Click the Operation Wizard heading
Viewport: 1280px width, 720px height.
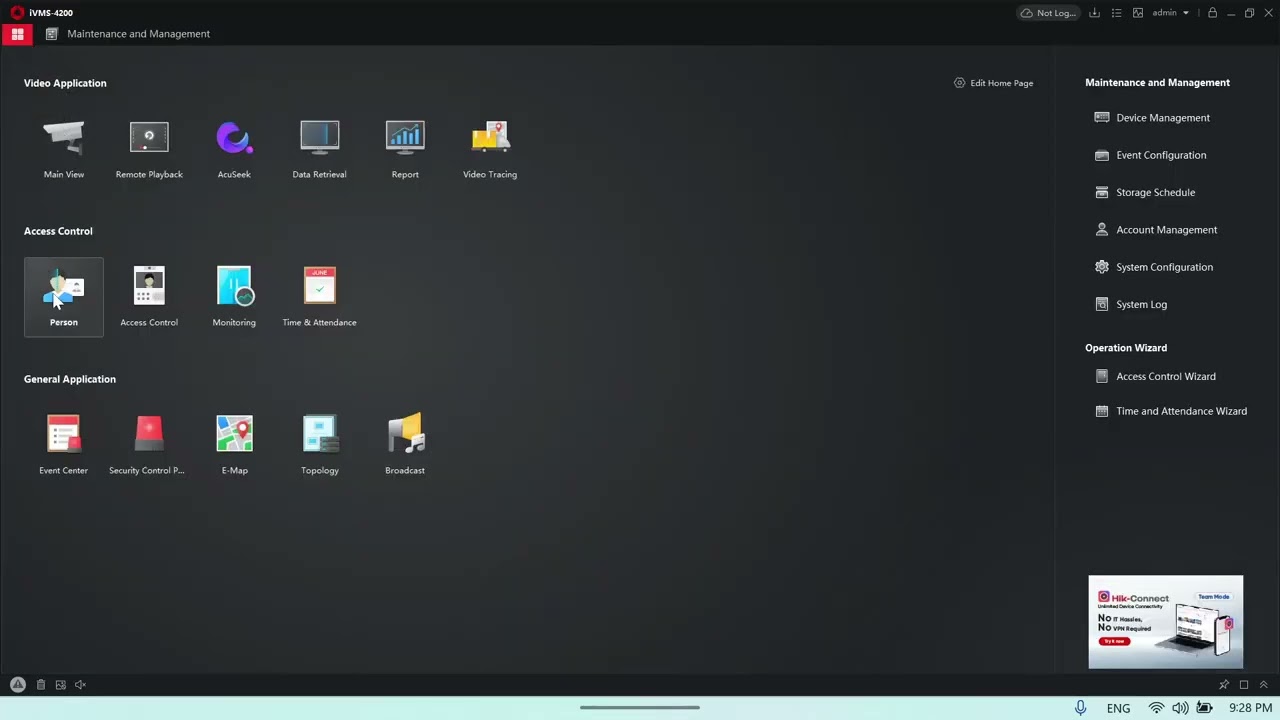1126,348
